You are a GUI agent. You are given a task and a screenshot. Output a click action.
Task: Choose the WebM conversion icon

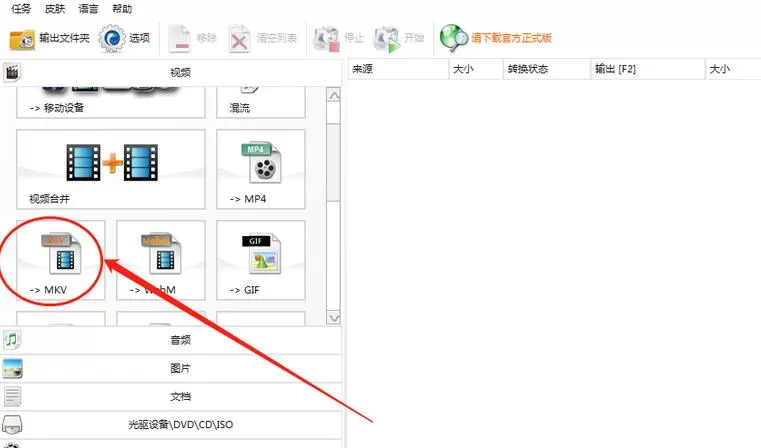[x=161, y=253]
